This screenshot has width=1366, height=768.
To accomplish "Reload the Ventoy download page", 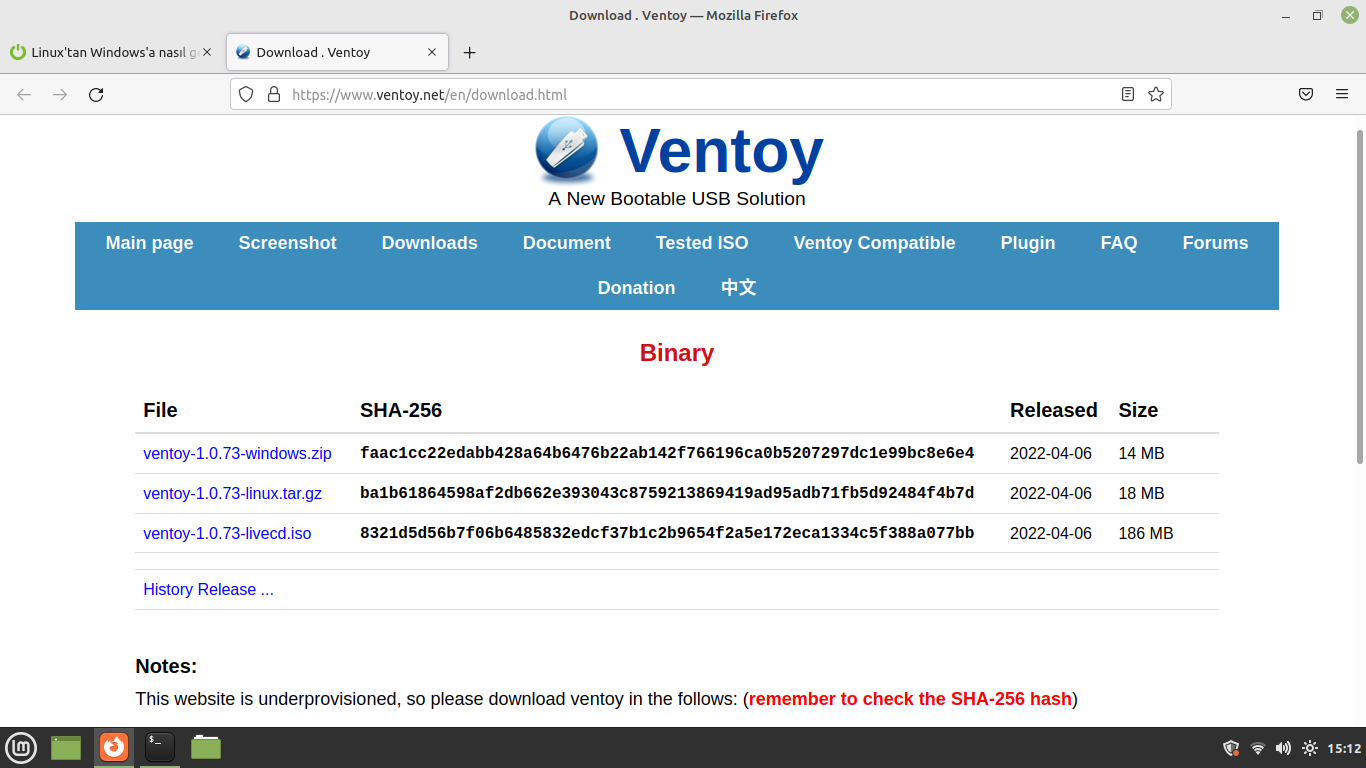I will coord(96,94).
